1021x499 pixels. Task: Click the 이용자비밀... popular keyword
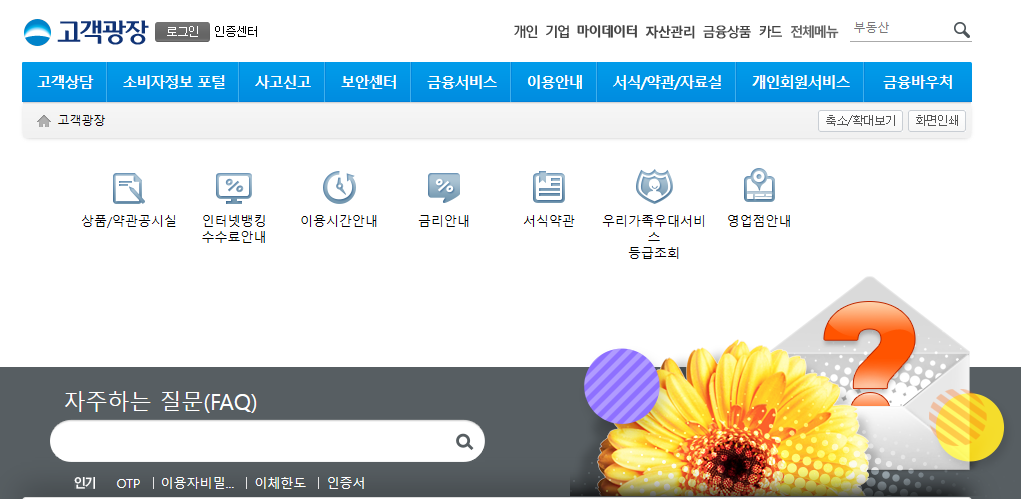198,483
